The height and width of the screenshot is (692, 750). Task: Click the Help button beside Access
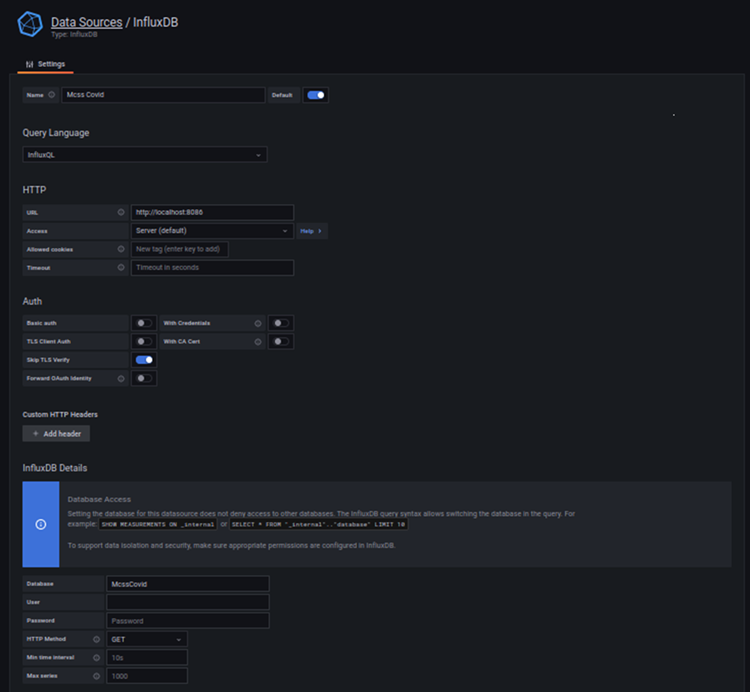311,231
